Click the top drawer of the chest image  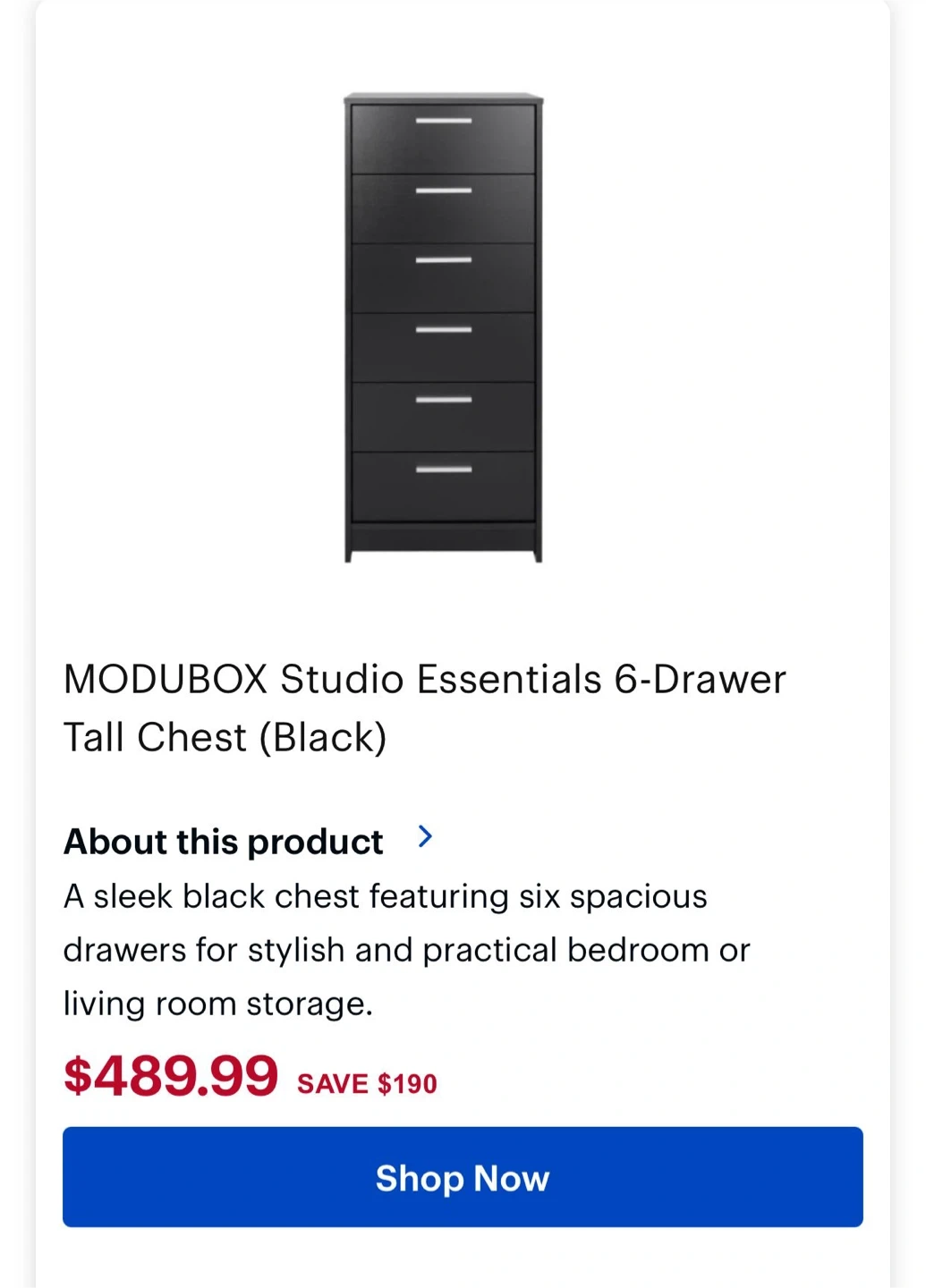[x=444, y=139]
